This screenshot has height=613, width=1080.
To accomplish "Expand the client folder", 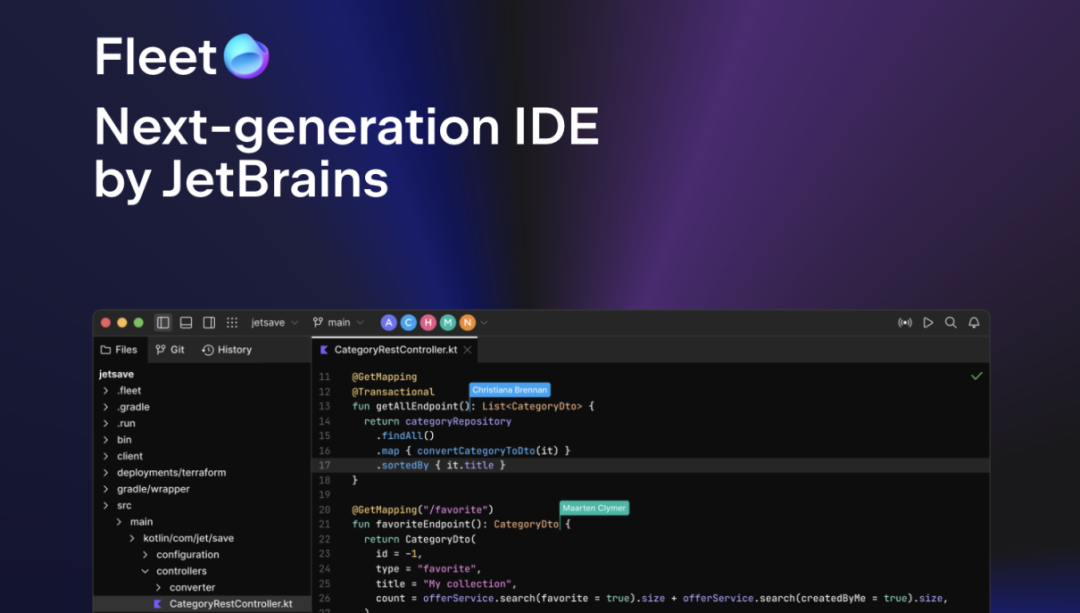I will click(x=106, y=456).
